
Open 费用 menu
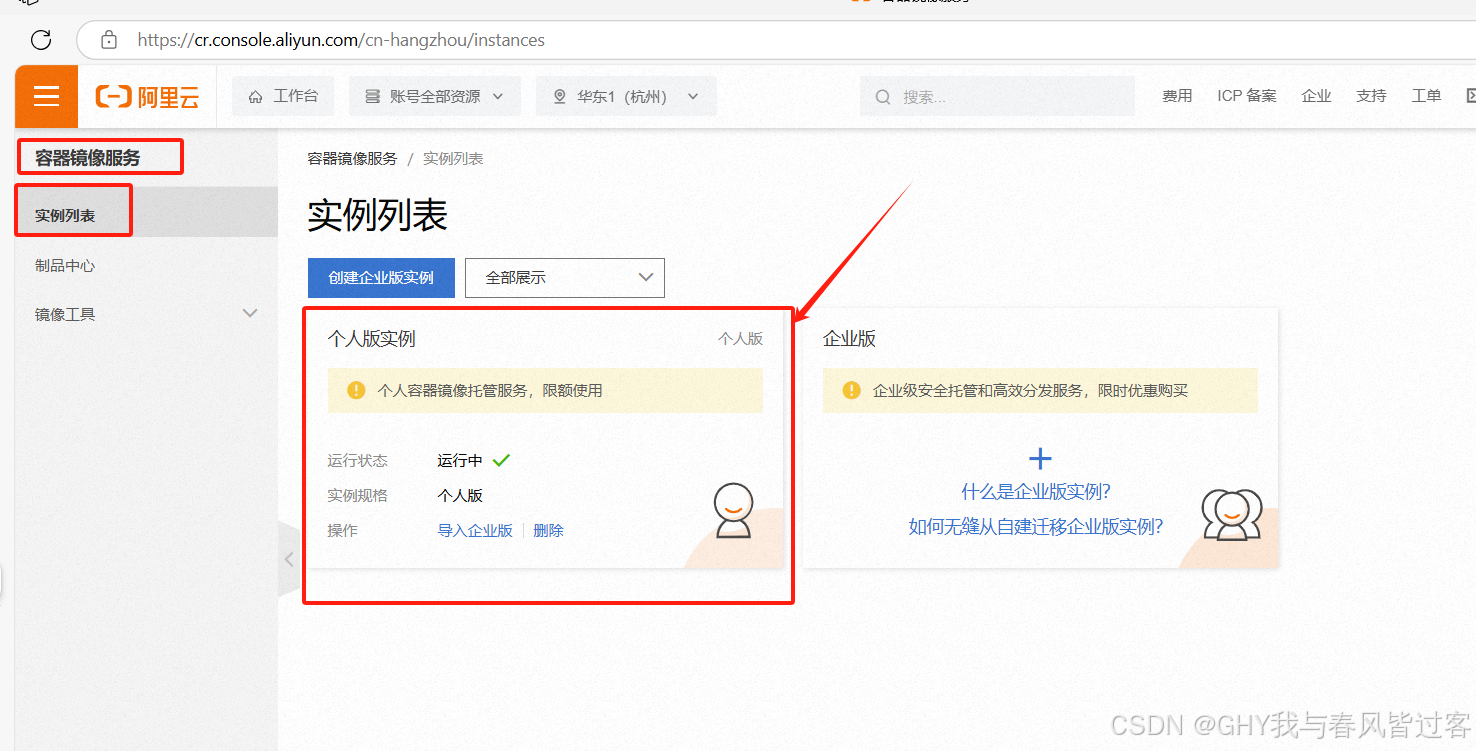[x=1177, y=96]
